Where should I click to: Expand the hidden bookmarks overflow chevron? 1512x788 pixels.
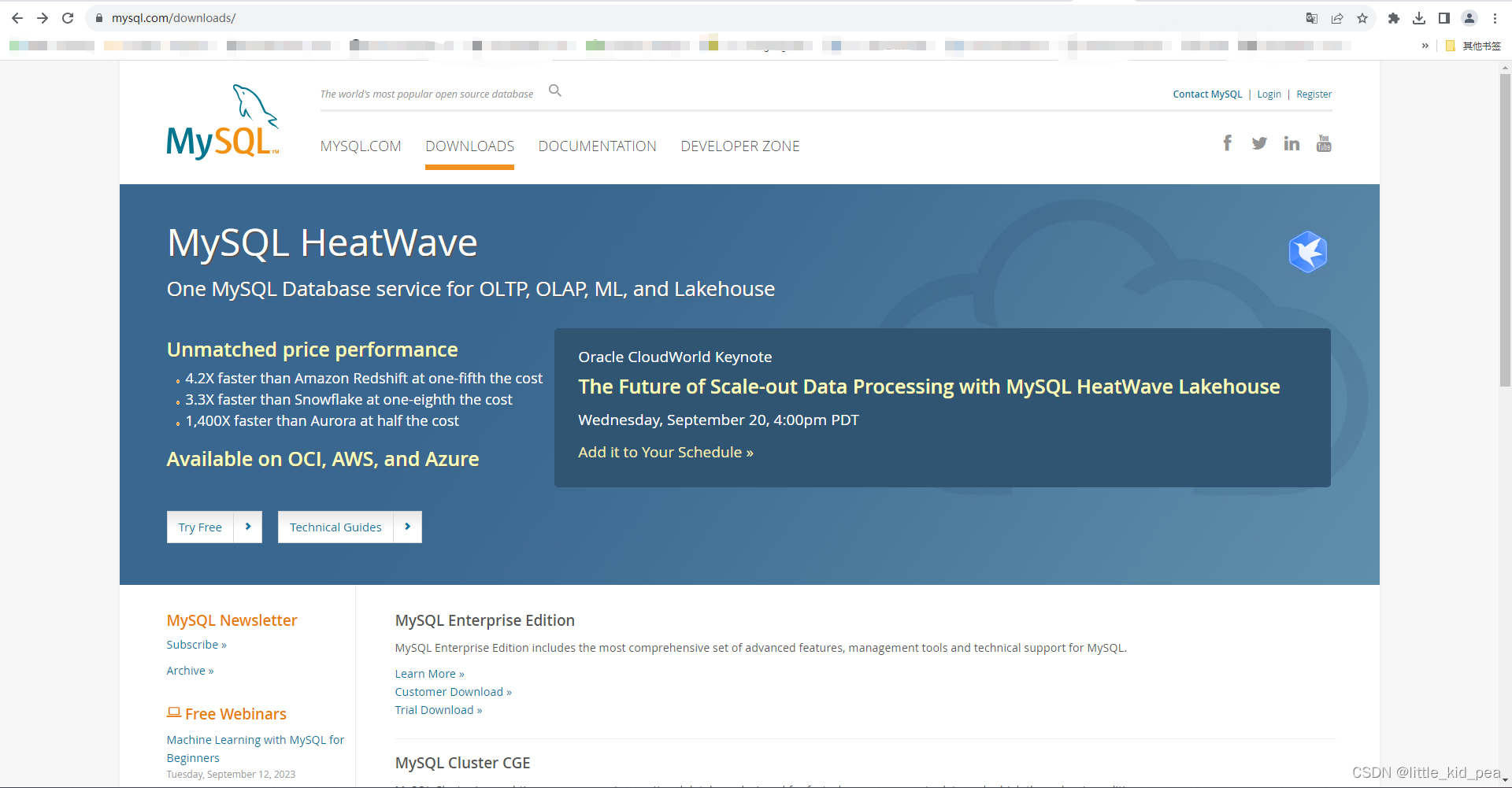pos(1425,46)
